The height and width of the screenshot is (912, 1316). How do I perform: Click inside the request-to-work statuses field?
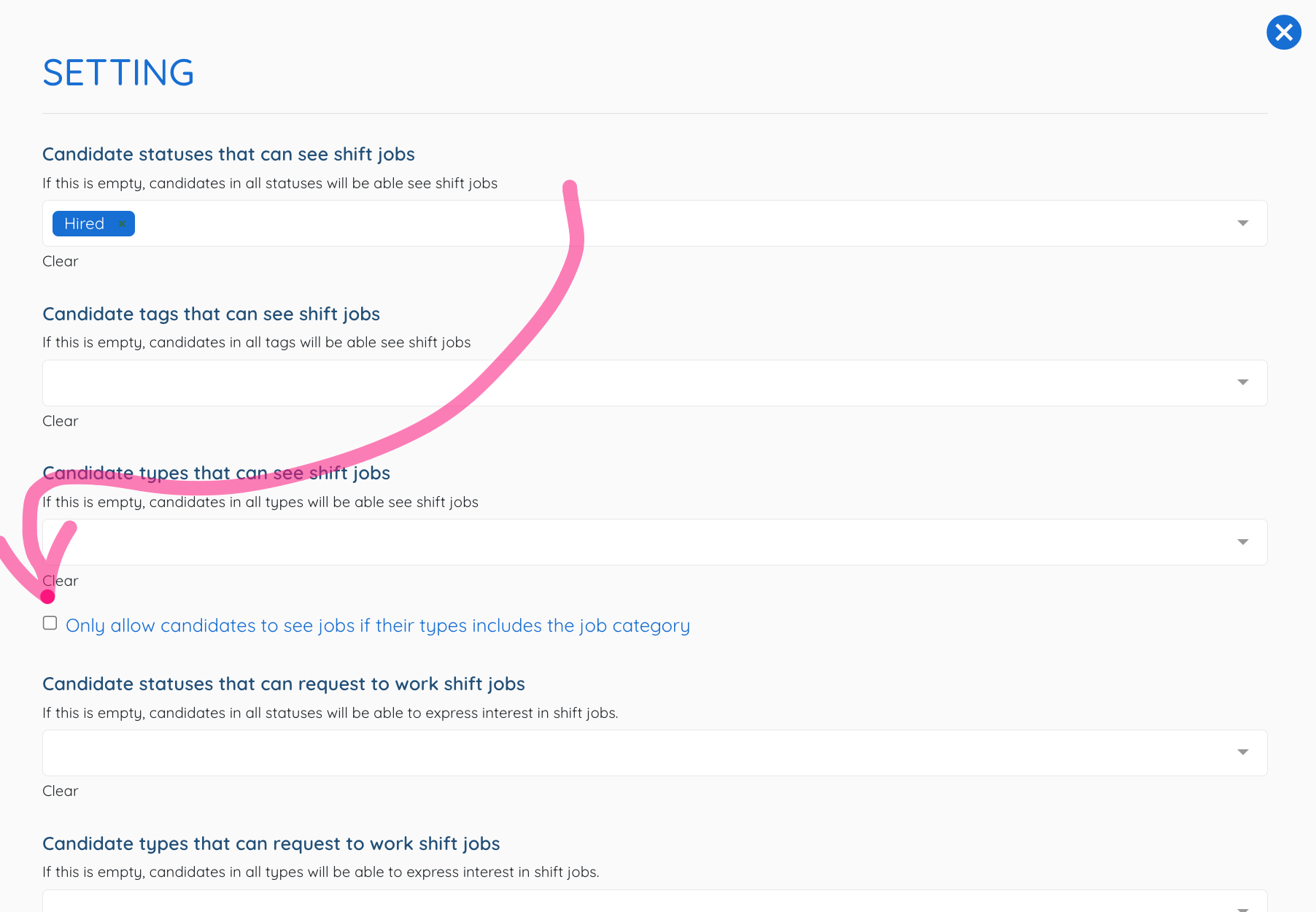(x=654, y=753)
